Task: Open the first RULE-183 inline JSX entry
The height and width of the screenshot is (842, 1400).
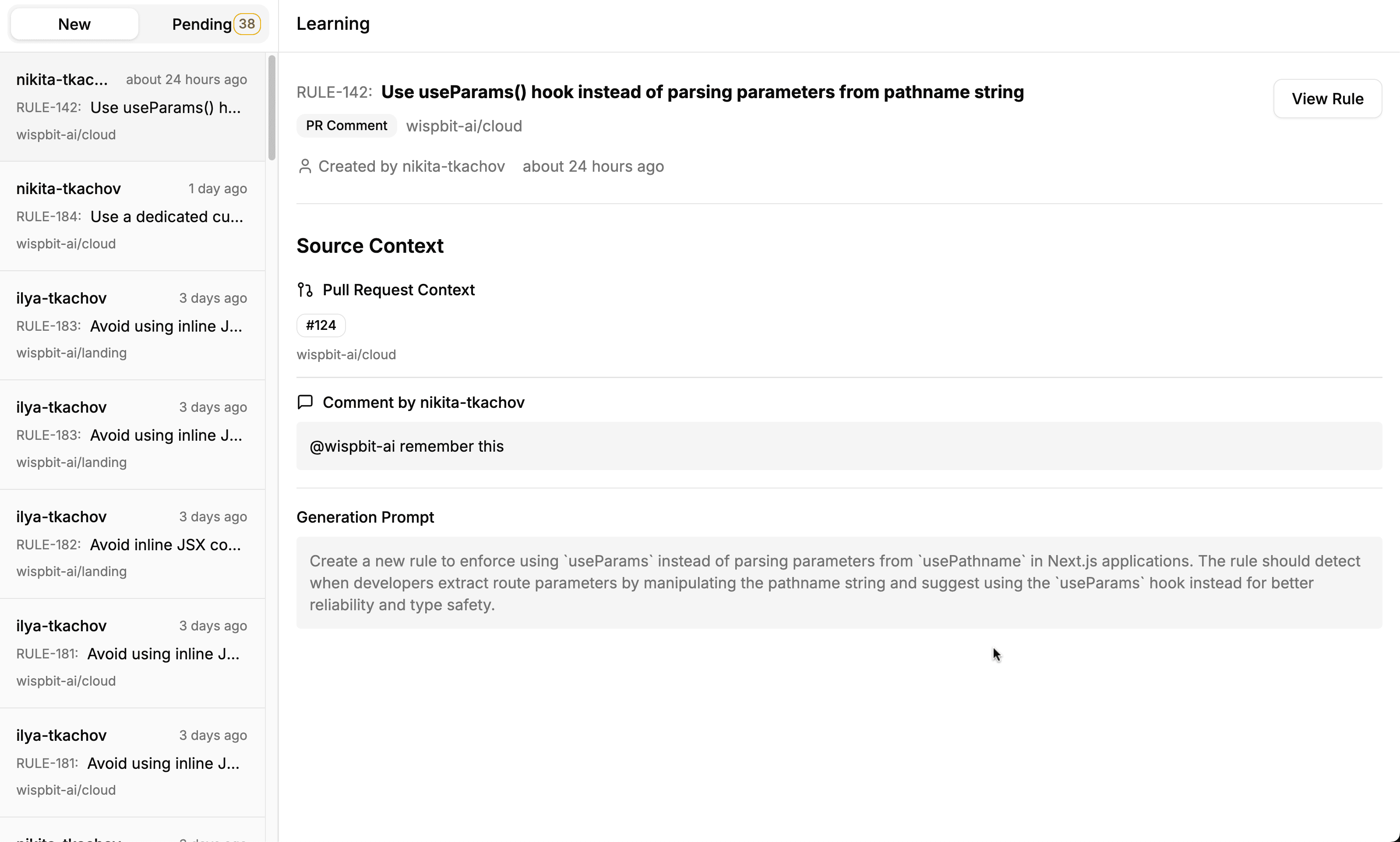Action: click(131, 325)
